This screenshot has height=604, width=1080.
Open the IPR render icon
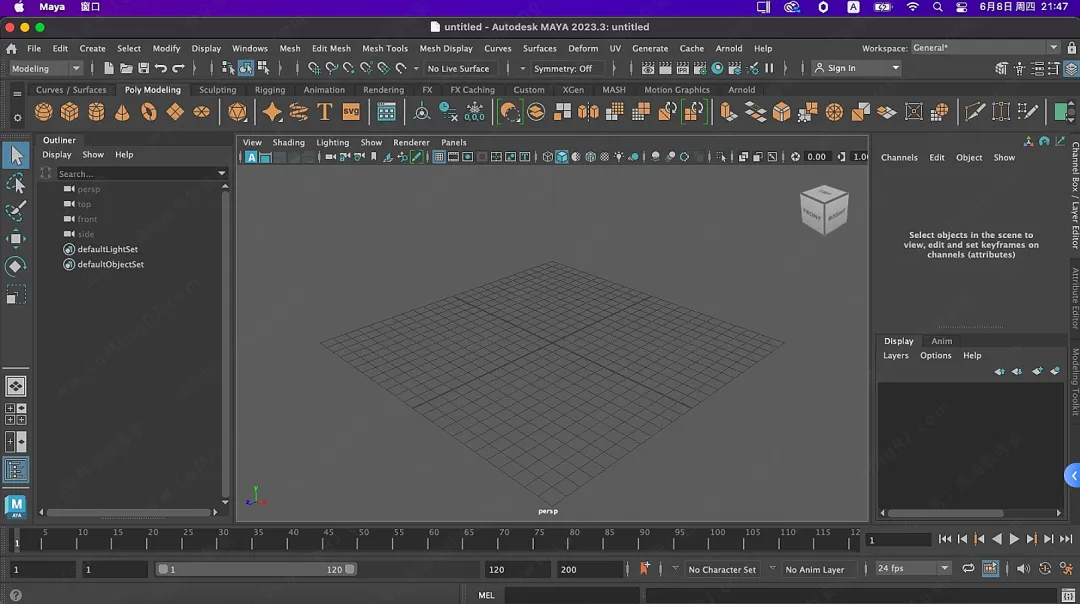coord(683,68)
